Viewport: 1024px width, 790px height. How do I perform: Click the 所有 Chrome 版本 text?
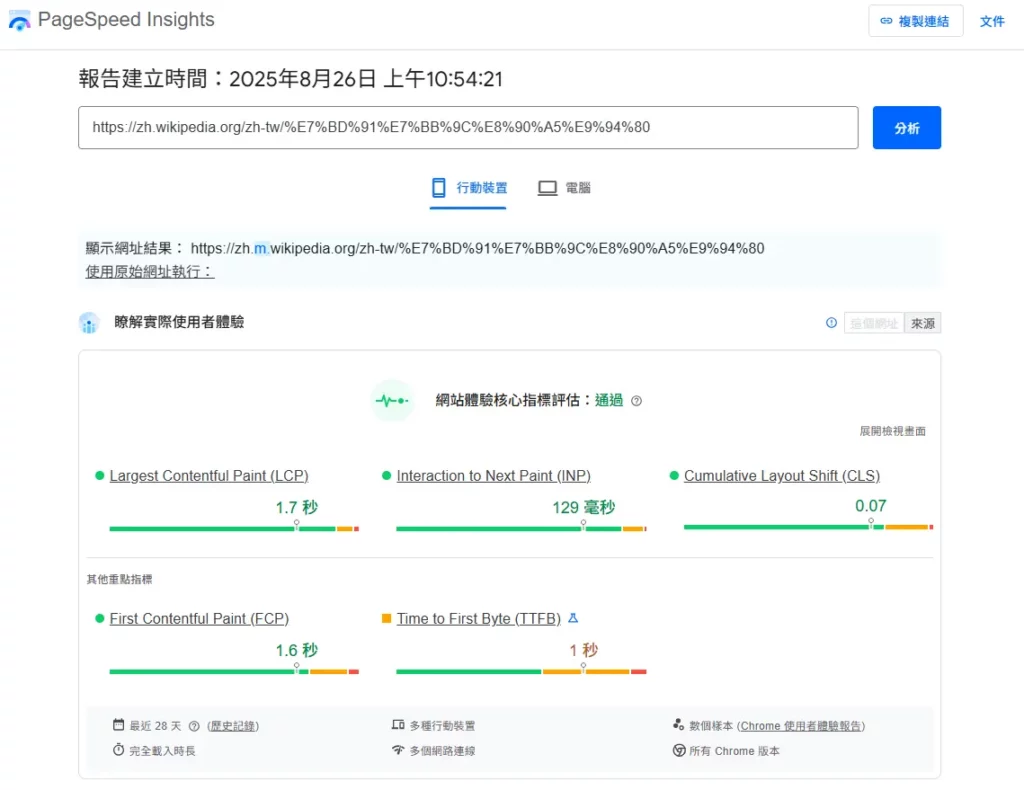click(734, 751)
